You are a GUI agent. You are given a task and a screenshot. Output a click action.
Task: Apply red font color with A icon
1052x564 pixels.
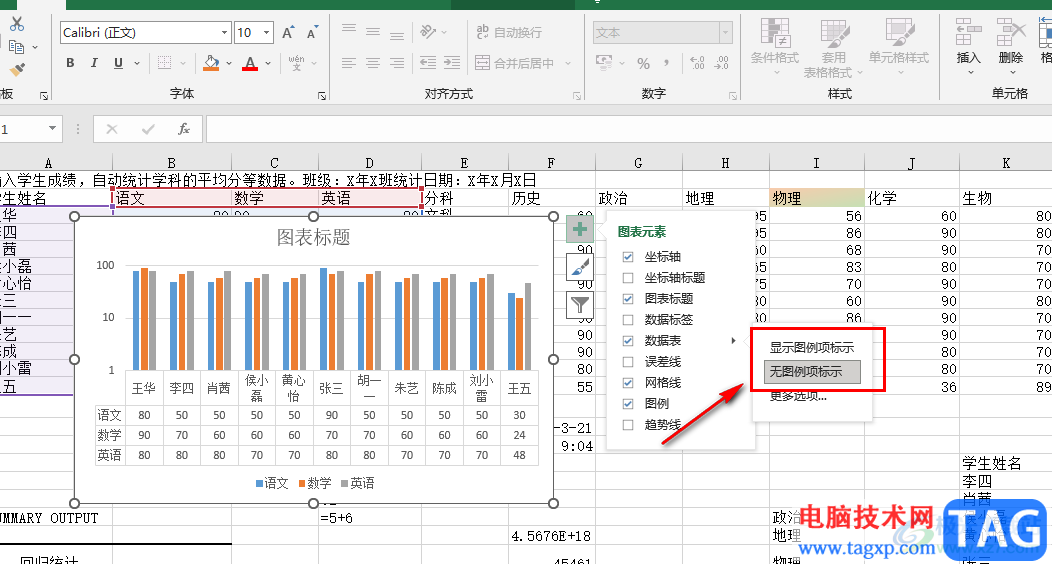[250, 63]
